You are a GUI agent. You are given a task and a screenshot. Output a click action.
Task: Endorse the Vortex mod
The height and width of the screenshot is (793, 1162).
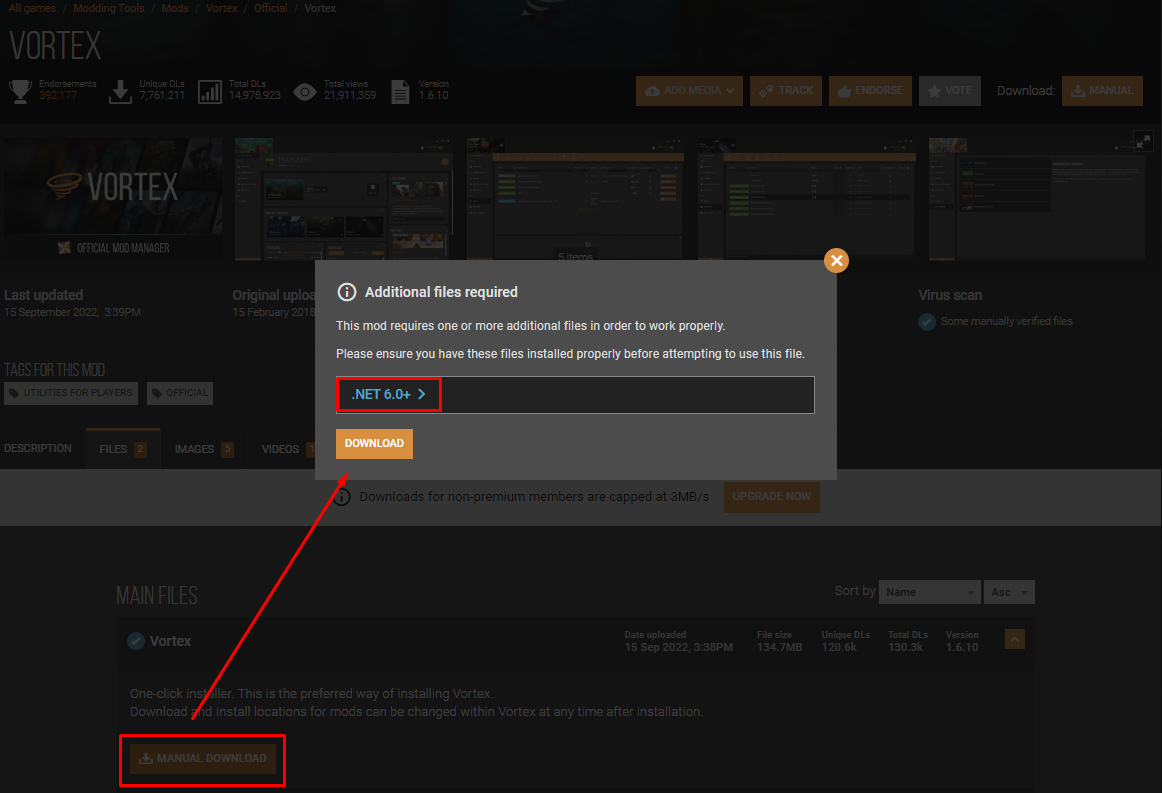tap(870, 90)
